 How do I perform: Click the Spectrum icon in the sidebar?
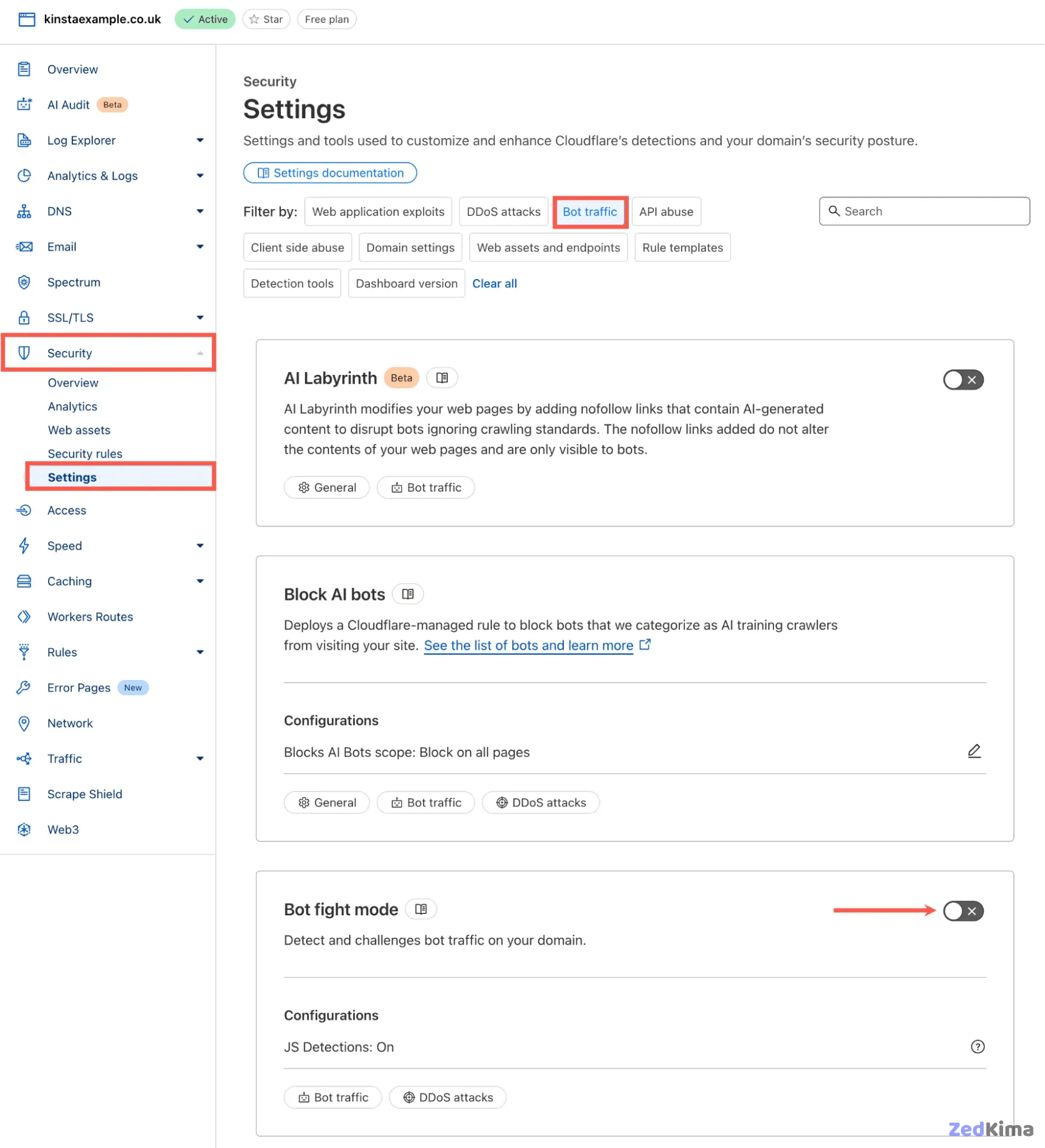[24, 282]
